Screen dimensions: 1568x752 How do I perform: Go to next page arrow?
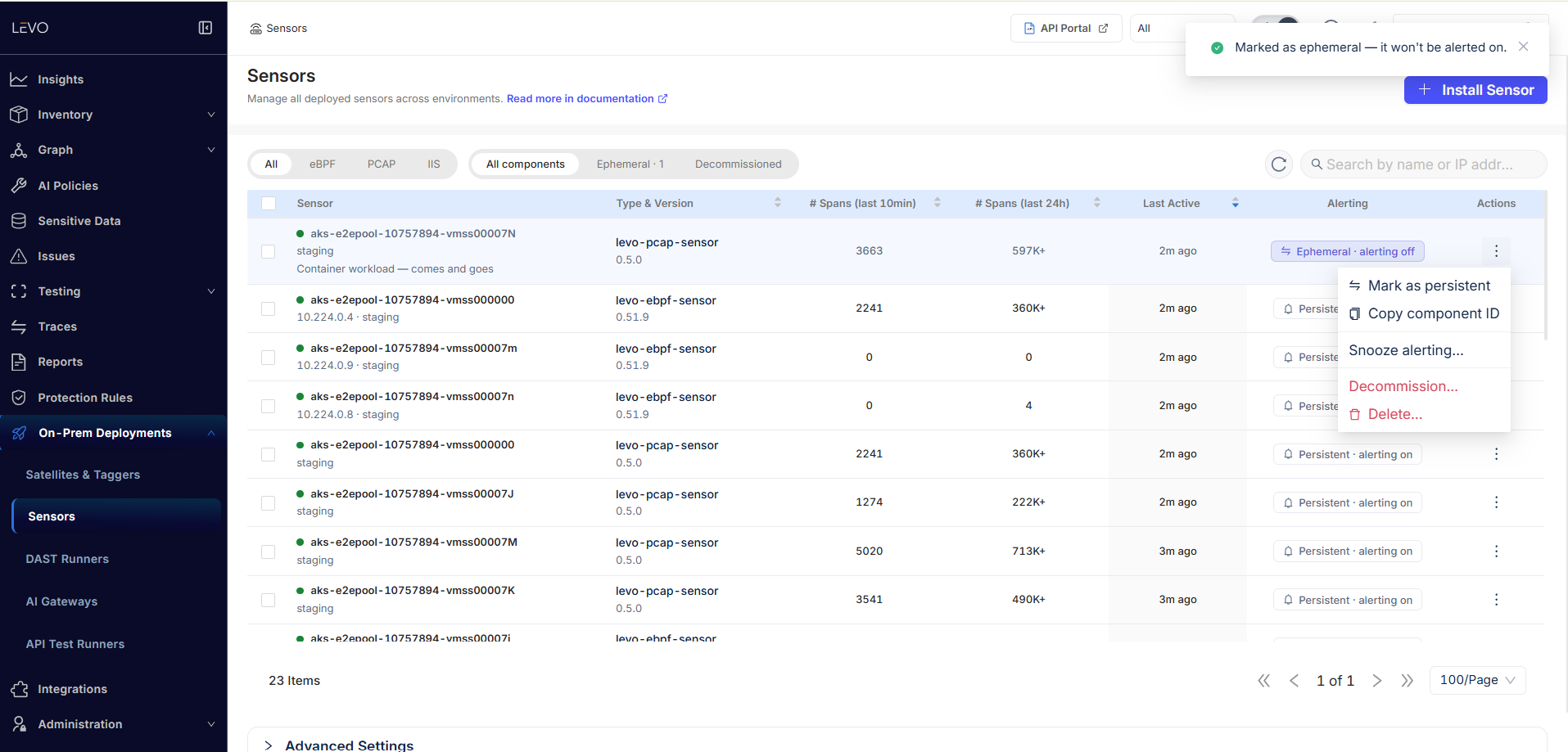click(1377, 681)
